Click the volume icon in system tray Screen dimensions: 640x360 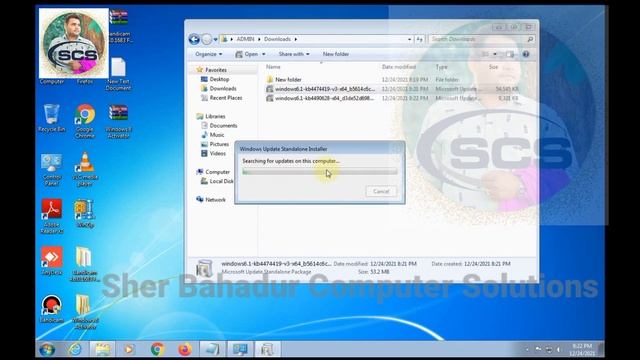point(558,349)
